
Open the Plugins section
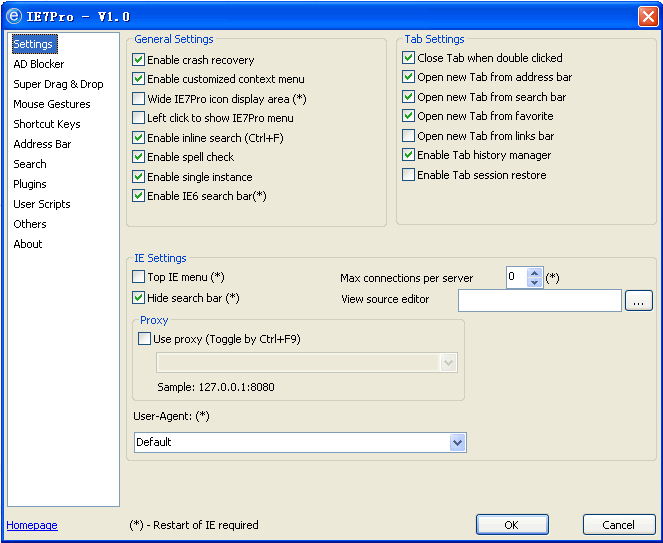(x=30, y=184)
